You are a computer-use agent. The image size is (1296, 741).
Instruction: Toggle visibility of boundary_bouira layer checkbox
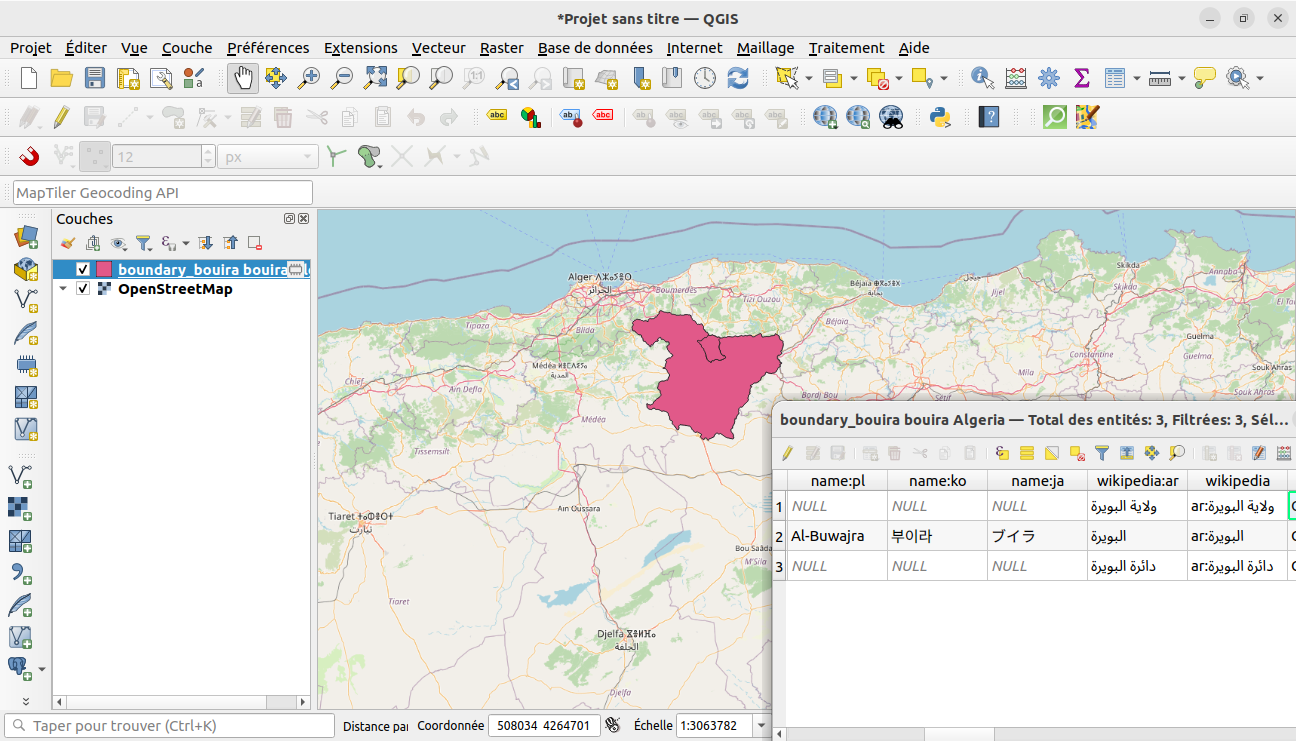[x=83, y=269]
